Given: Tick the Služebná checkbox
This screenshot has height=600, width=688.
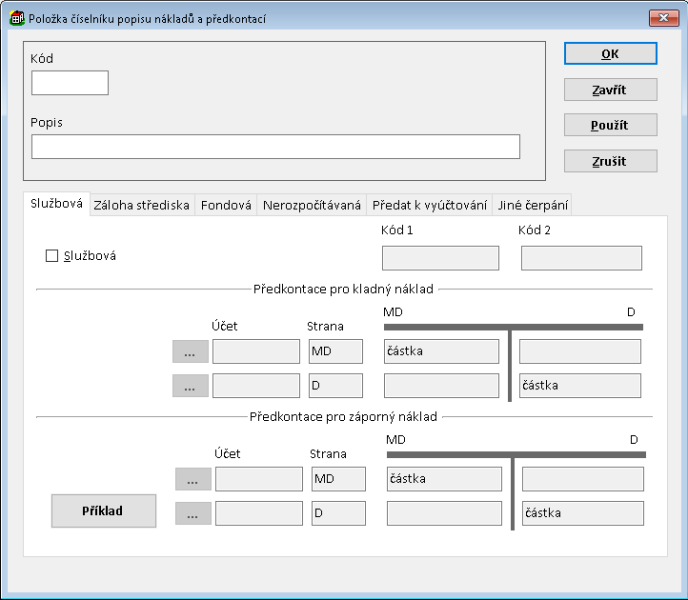Looking at the screenshot, I should (x=52, y=256).
